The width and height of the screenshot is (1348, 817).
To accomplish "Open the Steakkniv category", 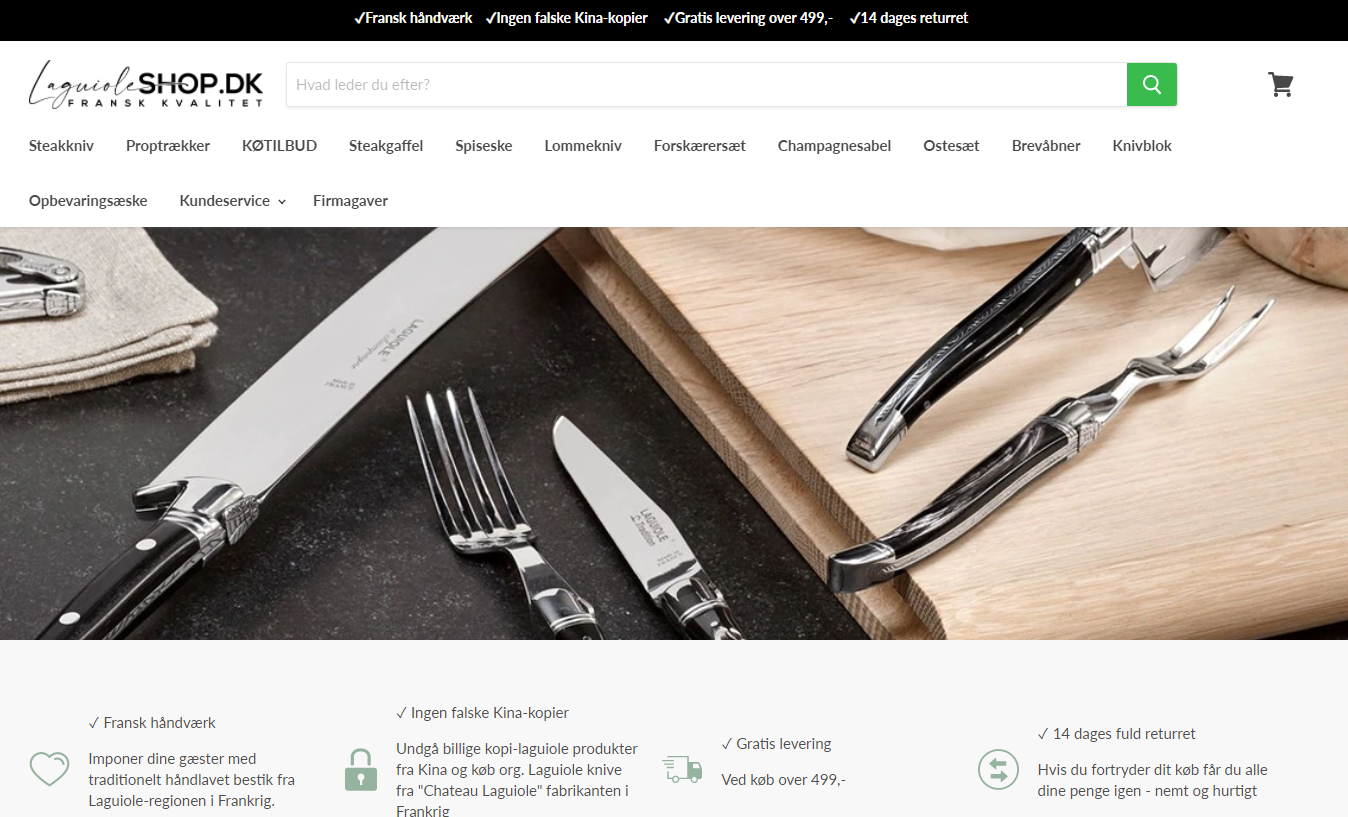I will [x=61, y=146].
